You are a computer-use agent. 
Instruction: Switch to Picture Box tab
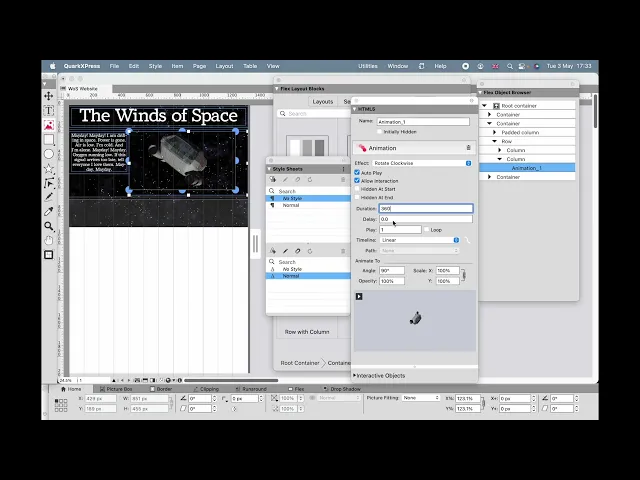(116, 389)
